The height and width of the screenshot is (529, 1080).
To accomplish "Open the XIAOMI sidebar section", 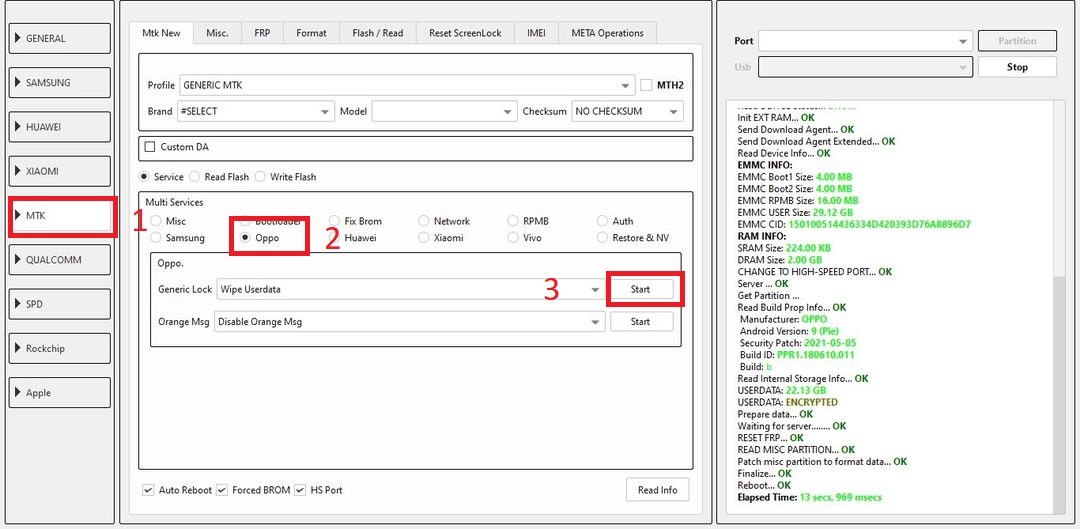I will [x=60, y=172].
